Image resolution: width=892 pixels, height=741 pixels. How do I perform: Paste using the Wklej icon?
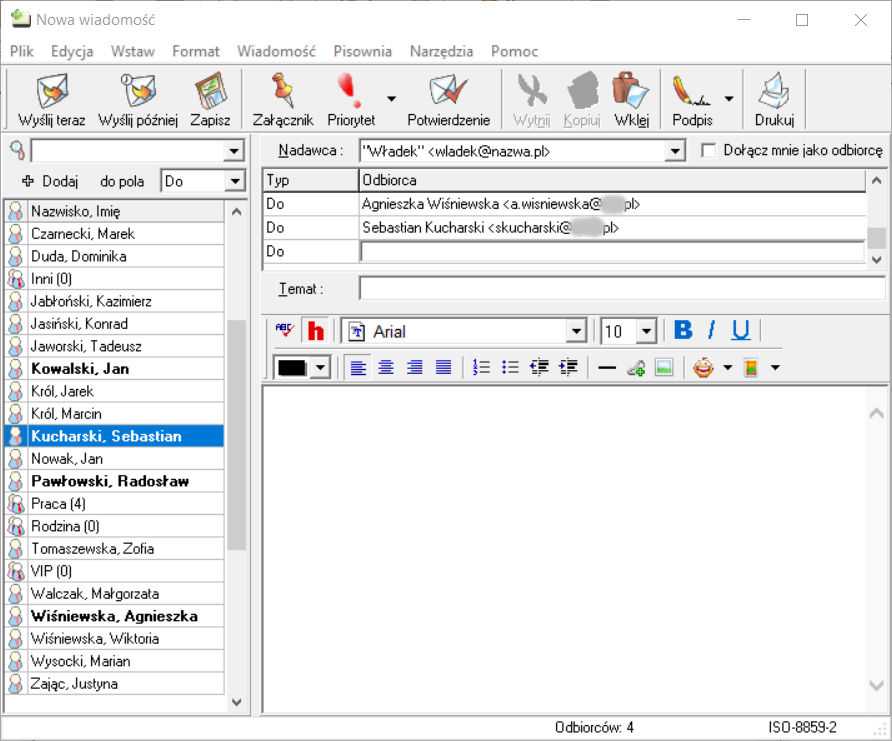pos(630,91)
